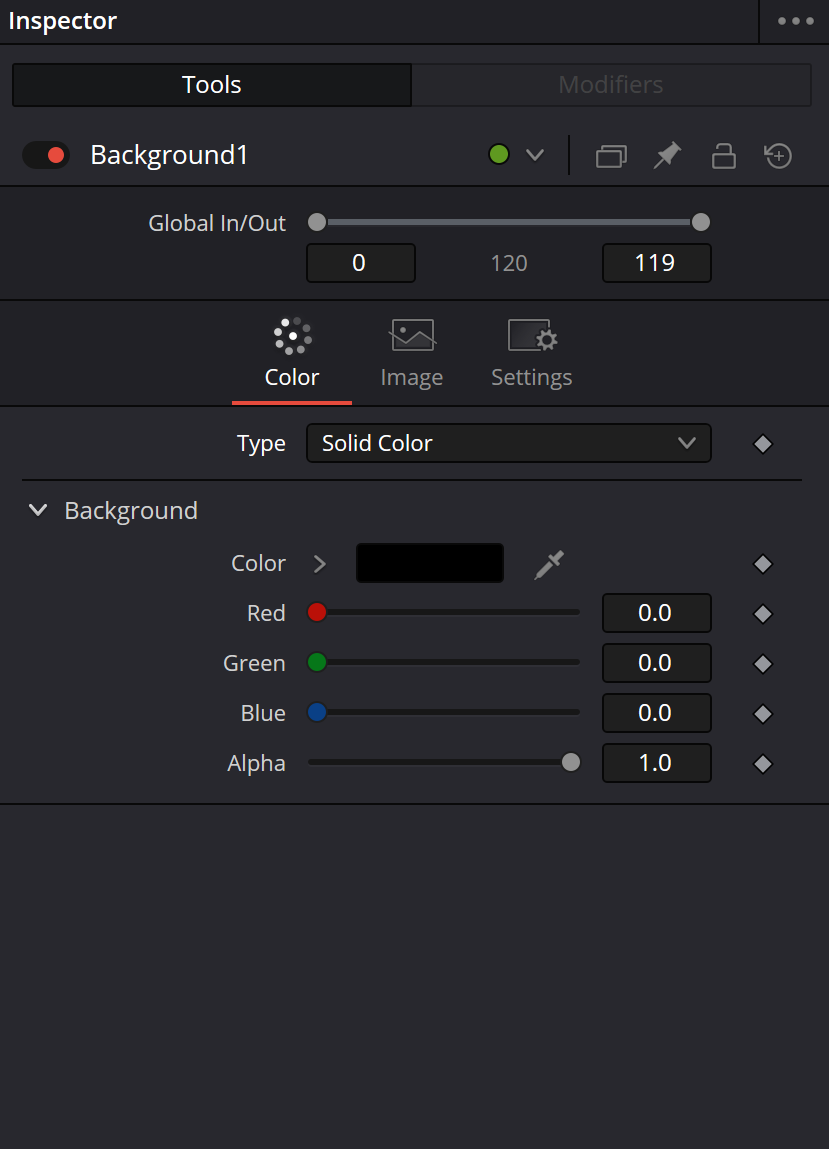
Task: Click the Green value field
Action: (x=657, y=663)
